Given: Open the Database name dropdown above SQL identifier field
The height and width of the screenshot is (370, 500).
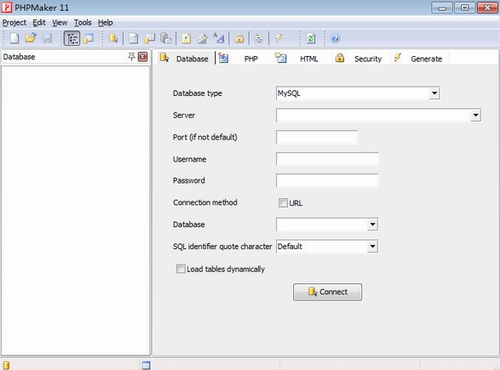Looking at the screenshot, I should click(x=372, y=224).
